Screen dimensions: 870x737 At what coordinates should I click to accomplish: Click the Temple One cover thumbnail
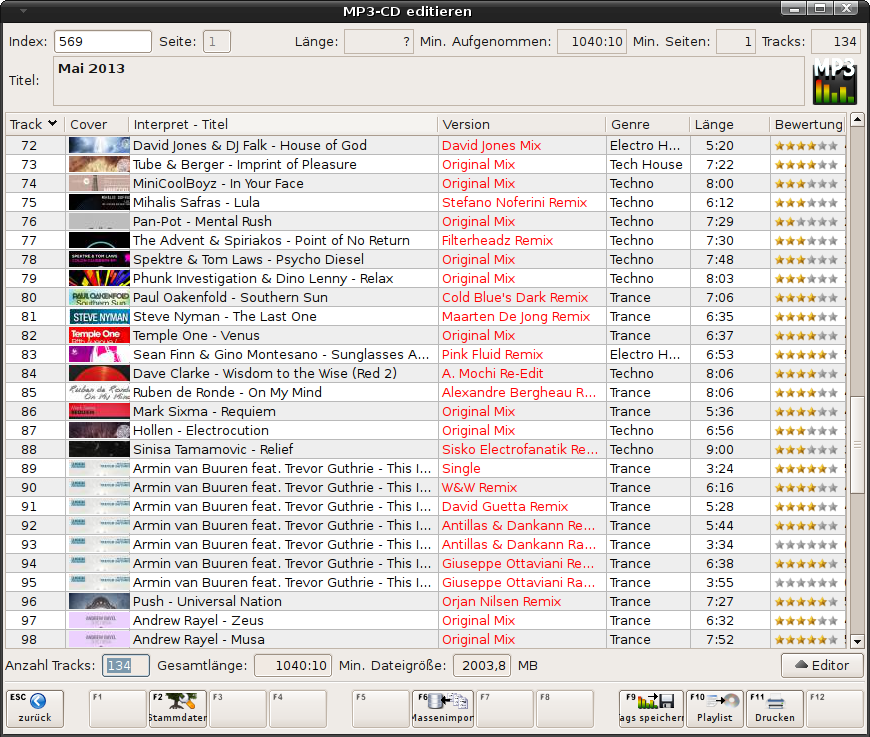(x=99, y=335)
